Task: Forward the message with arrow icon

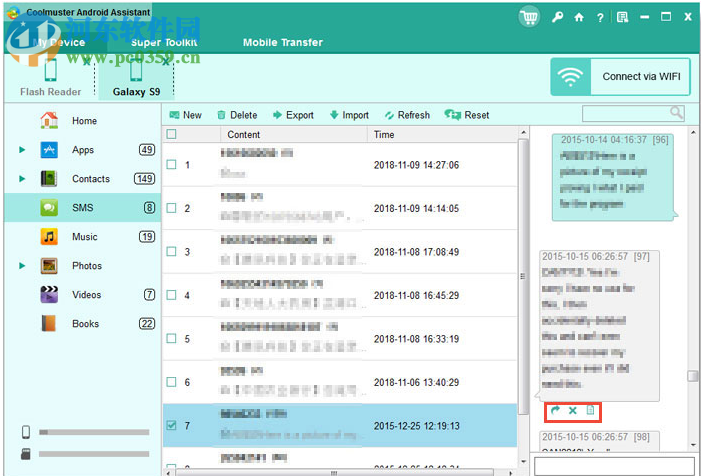Action: click(555, 410)
